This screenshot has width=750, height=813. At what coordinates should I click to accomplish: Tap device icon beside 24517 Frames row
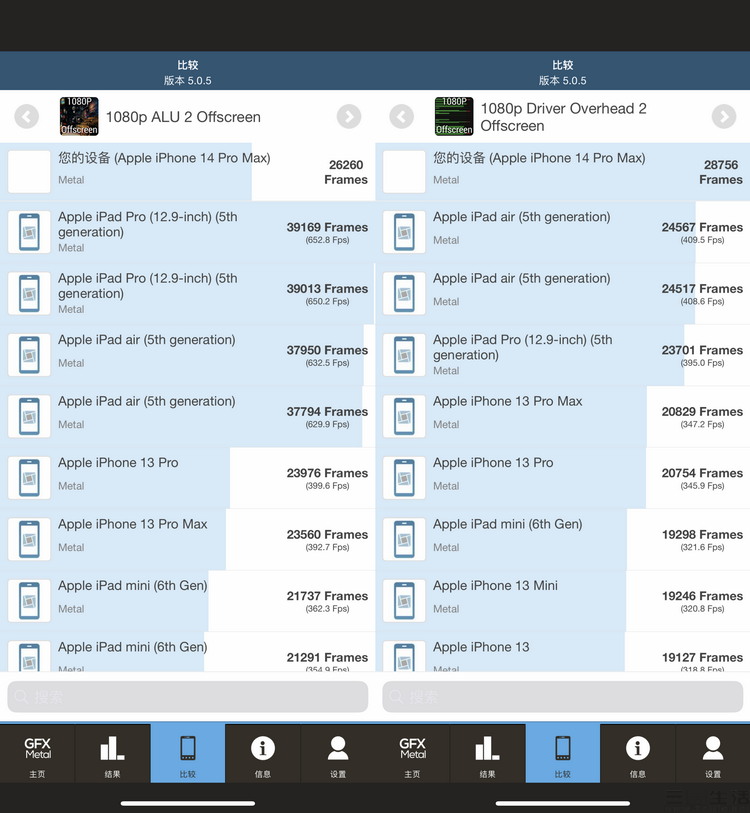(x=404, y=293)
